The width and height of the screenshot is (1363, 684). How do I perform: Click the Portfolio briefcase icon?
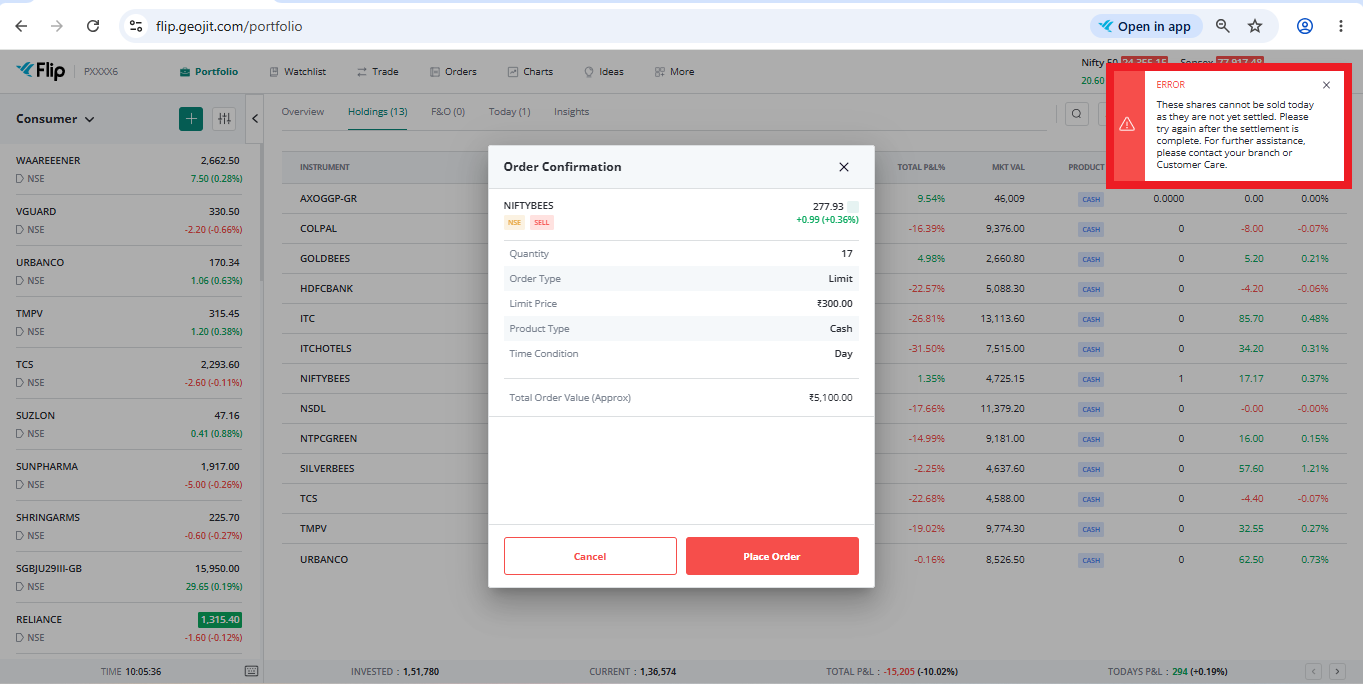[185, 72]
